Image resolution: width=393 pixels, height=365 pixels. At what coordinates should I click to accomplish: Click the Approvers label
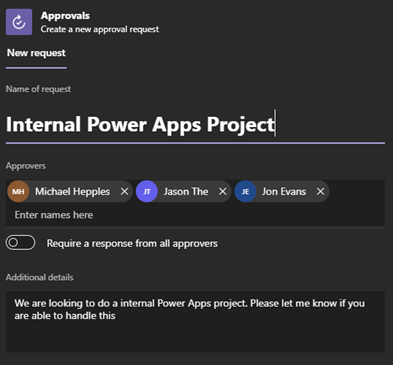[26, 166]
